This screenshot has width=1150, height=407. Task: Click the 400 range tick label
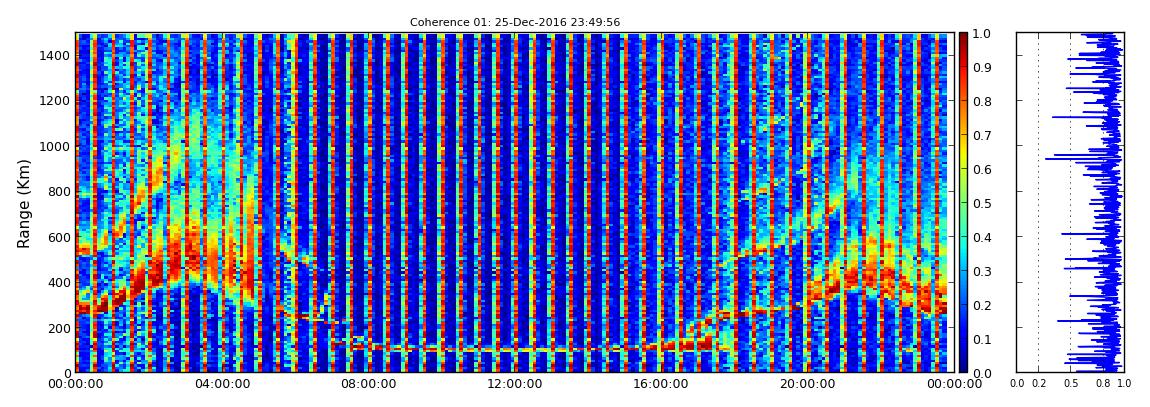click(59, 283)
